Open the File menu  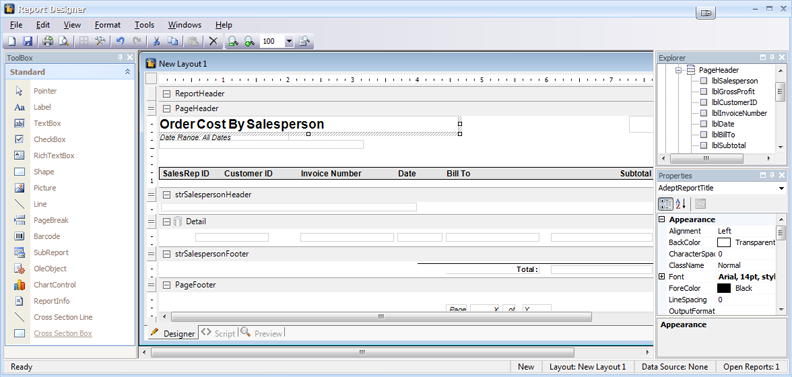pos(16,25)
